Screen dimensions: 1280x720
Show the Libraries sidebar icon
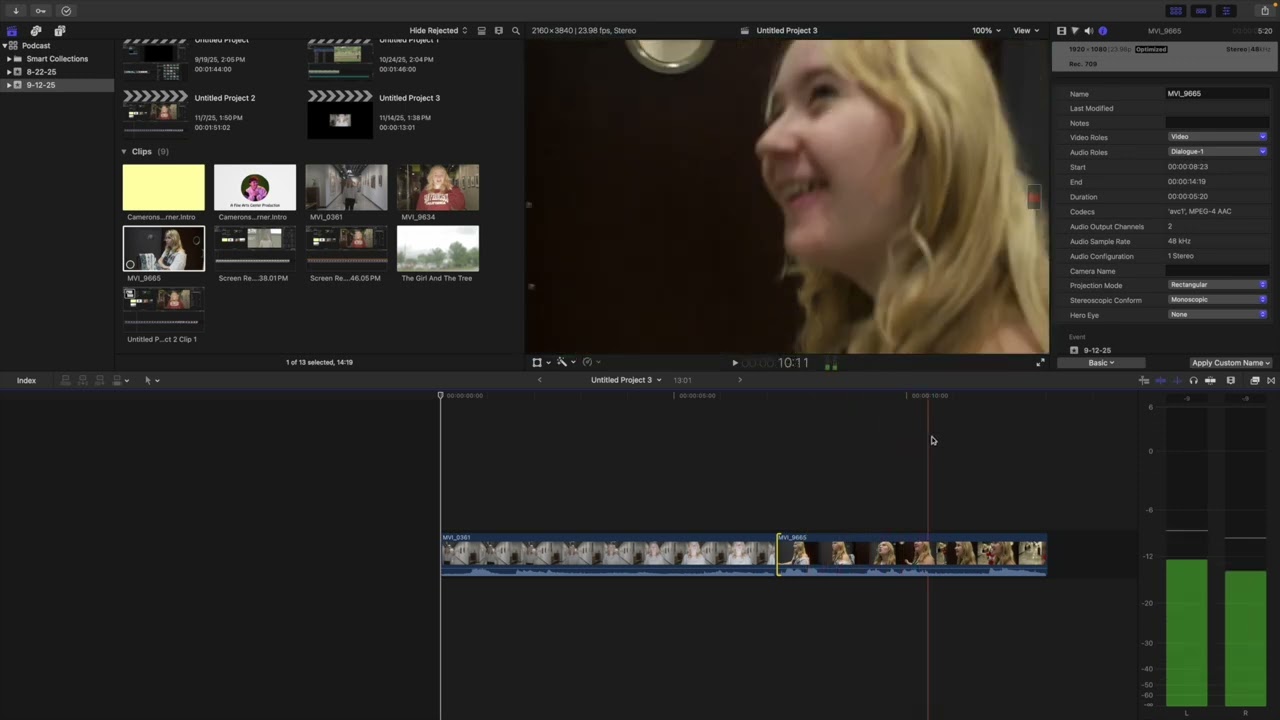tap(12, 31)
